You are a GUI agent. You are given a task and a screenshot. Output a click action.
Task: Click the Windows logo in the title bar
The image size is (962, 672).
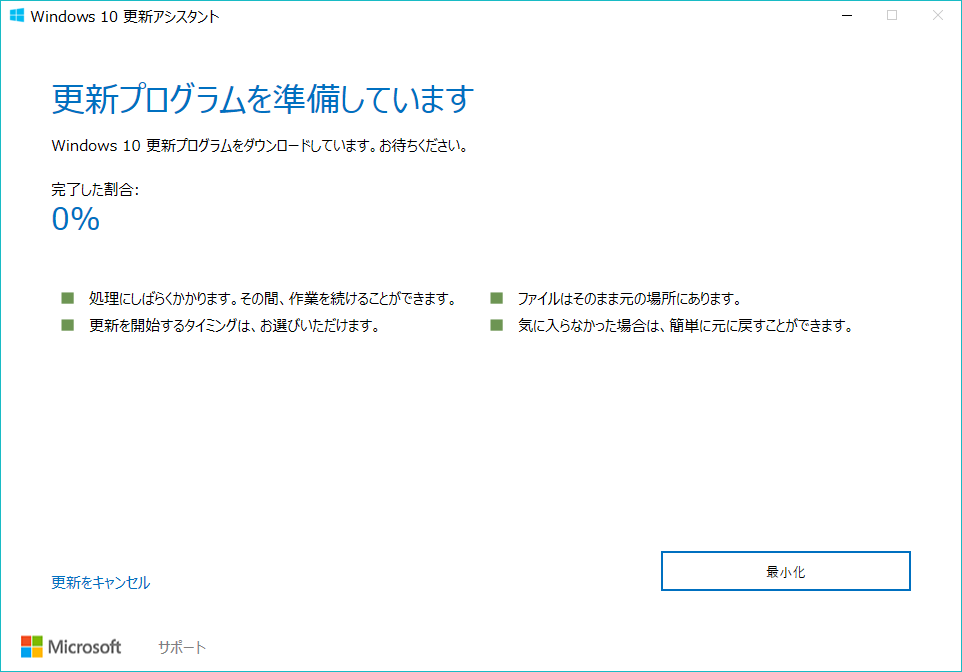pos(17,15)
